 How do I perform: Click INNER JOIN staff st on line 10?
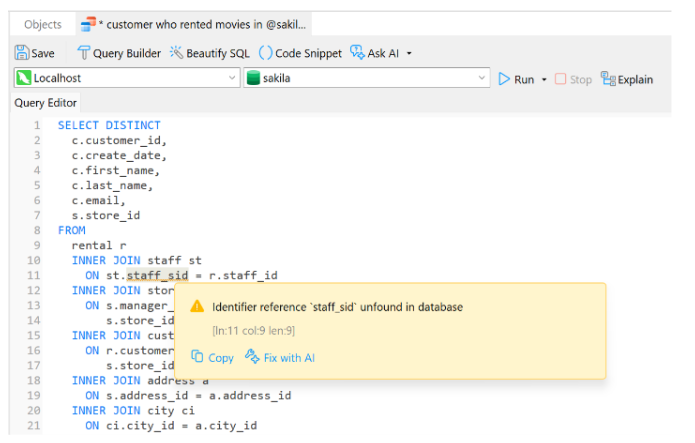point(137,260)
